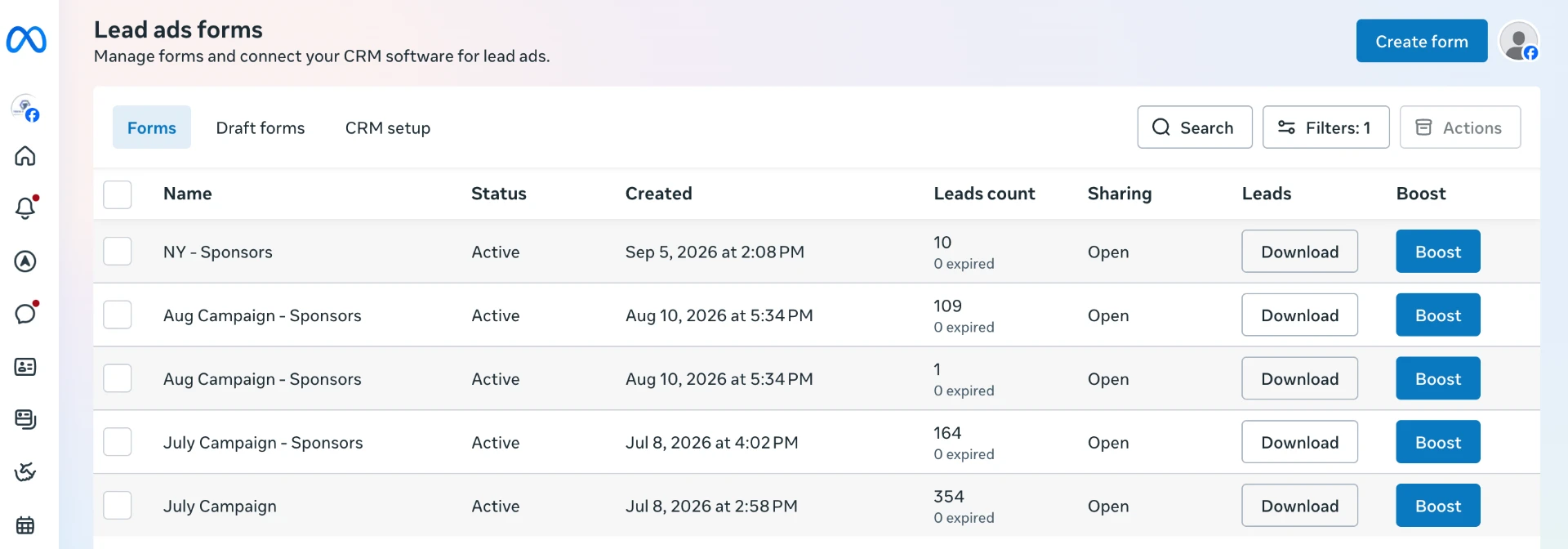The width and height of the screenshot is (1568, 549).
Task: Open the contact card icon in sidebar
Action: click(x=25, y=367)
